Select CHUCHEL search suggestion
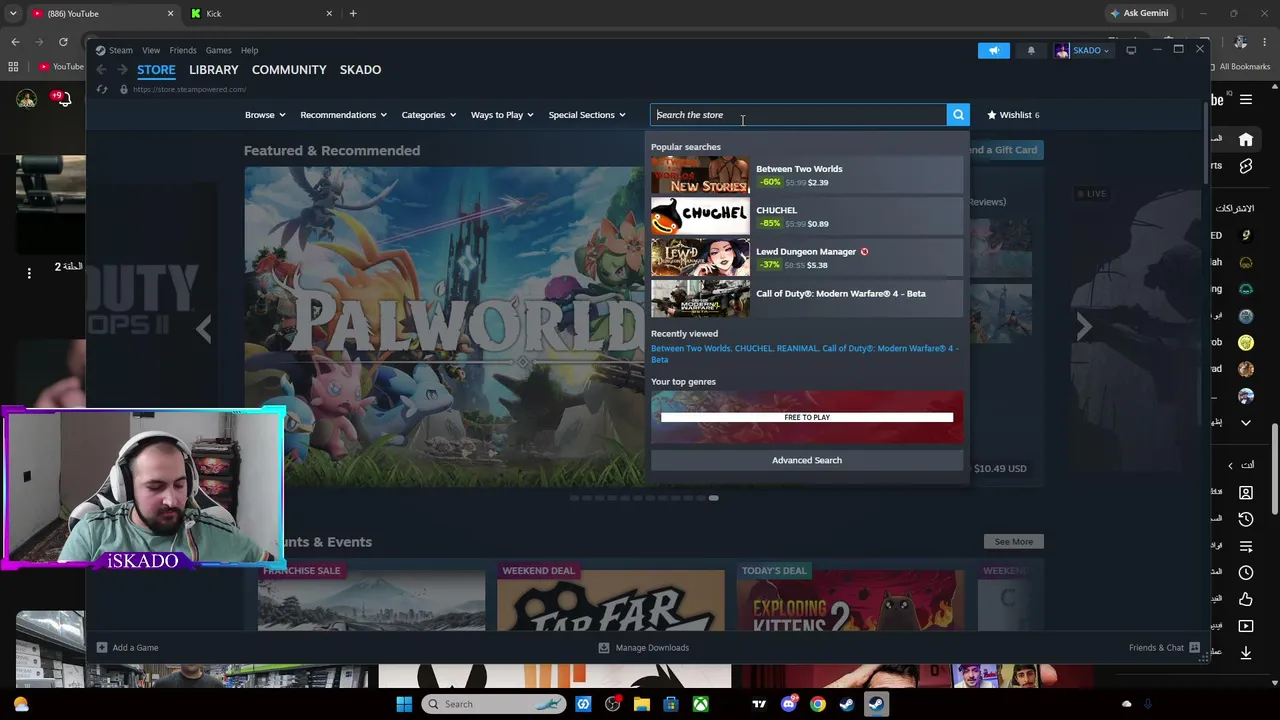The height and width of the screenshot is (720, 1280). (807, 217)
